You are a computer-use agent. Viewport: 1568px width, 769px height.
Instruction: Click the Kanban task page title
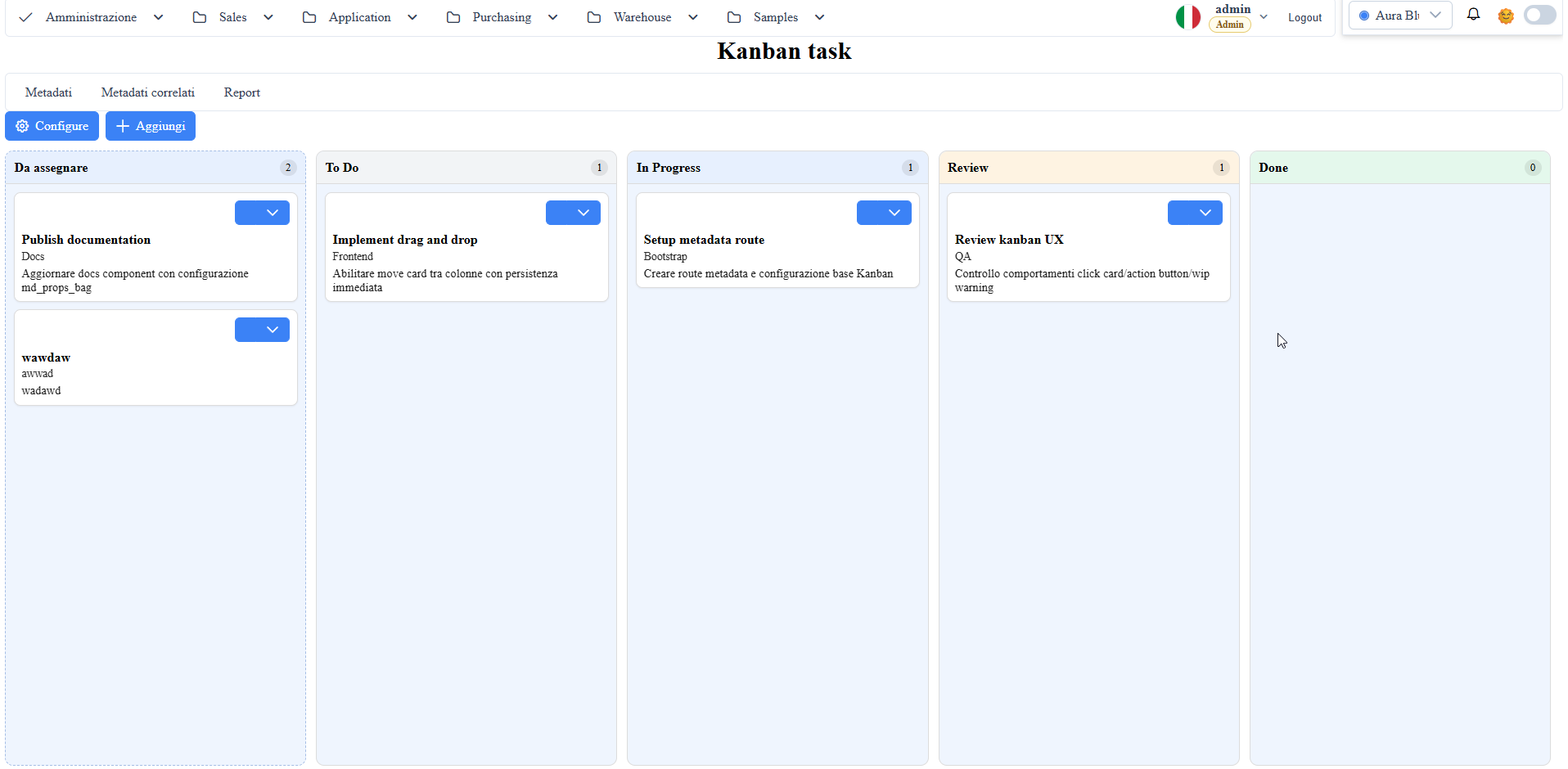click(784, 52)
